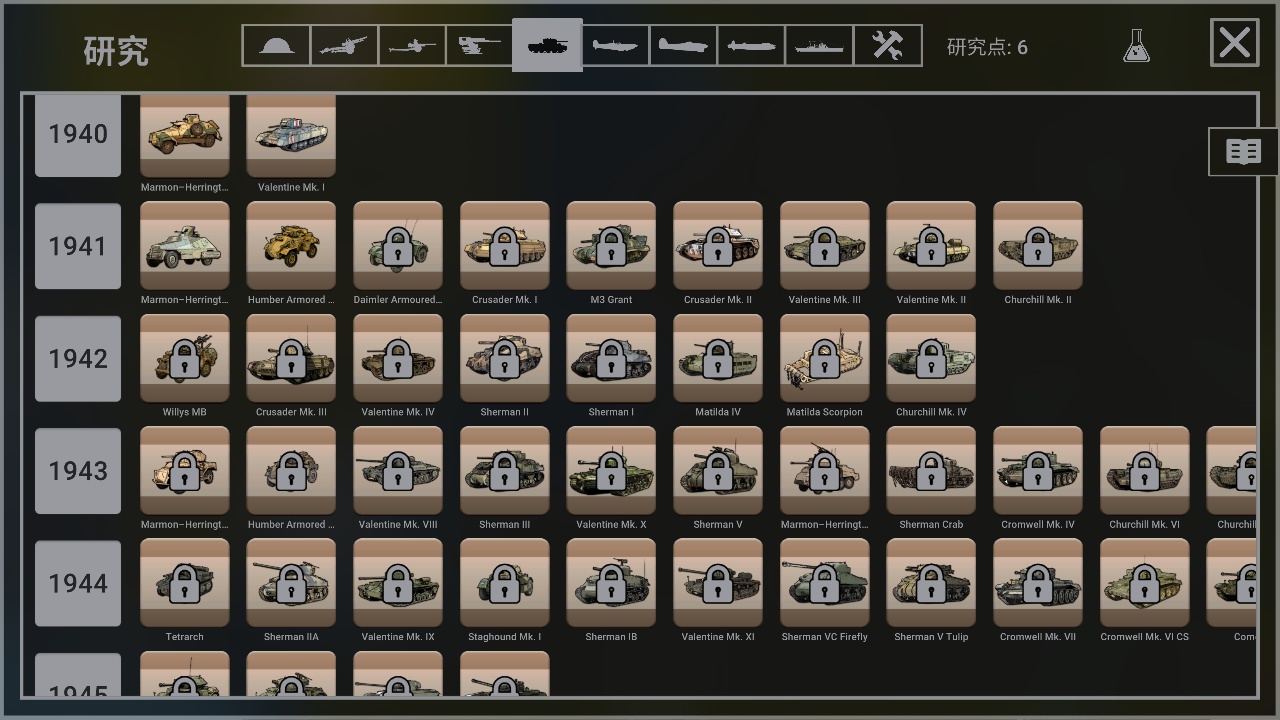This screenshot has height=720, width=1280.
Task: Open the bomber aircraft research category
Action: coord(684,46)
